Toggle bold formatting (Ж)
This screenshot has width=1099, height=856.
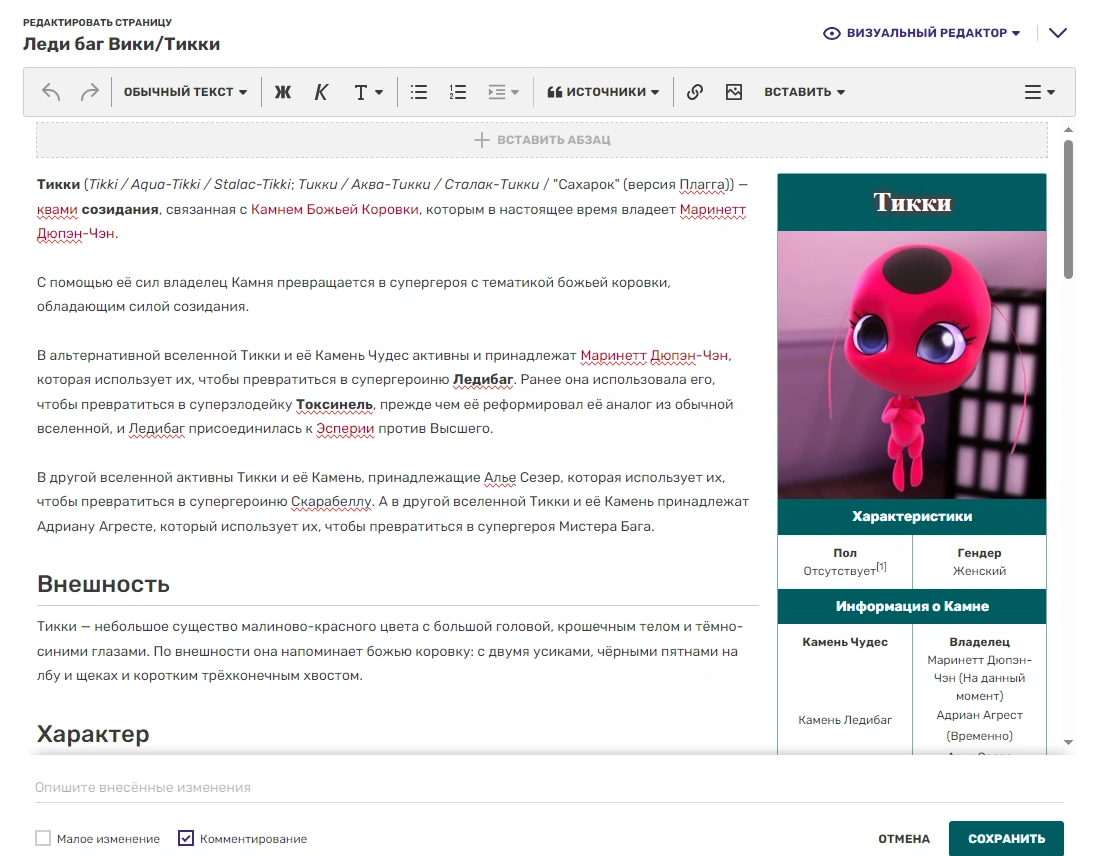[282, 92]
